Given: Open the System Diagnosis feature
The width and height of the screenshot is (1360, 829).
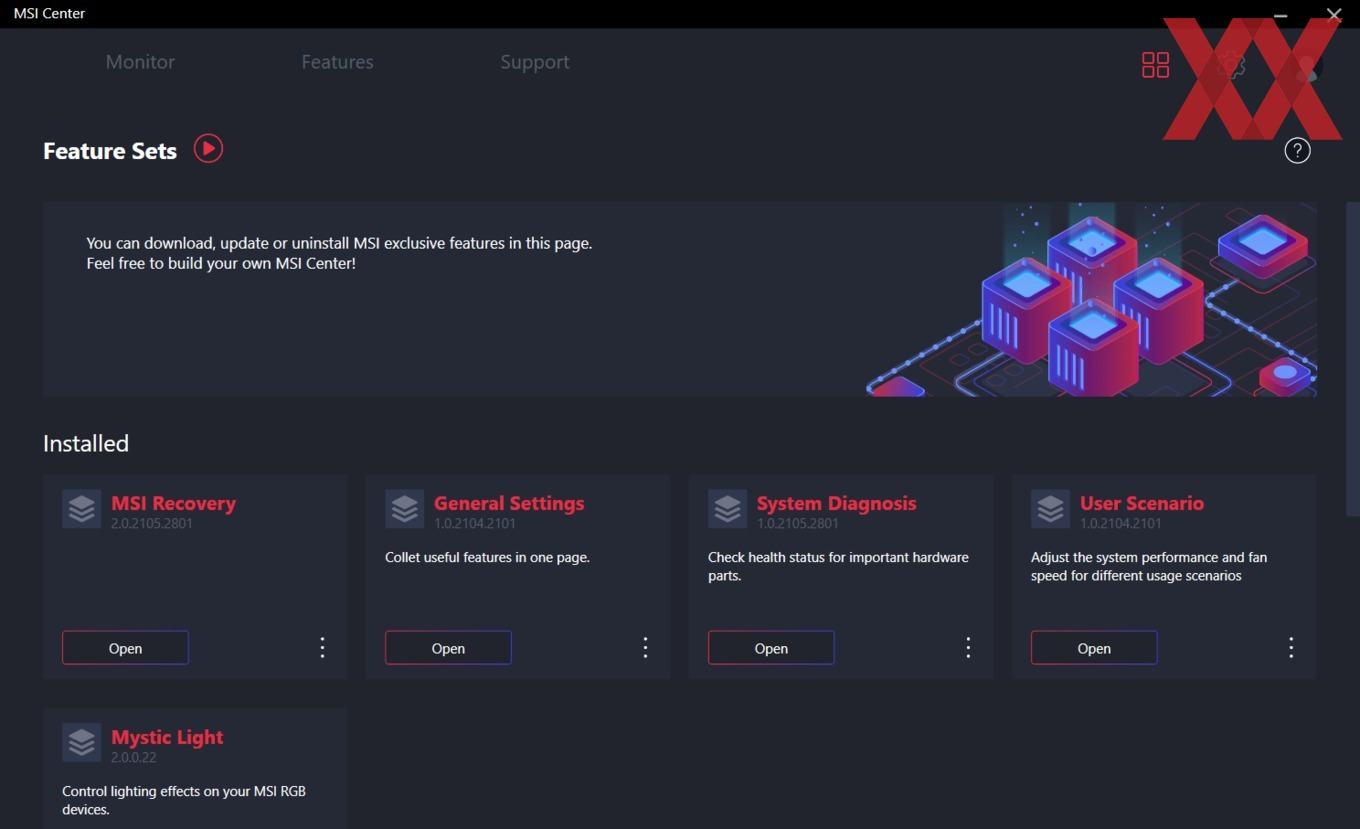Looking at the screenshot, I should point(771,648).
